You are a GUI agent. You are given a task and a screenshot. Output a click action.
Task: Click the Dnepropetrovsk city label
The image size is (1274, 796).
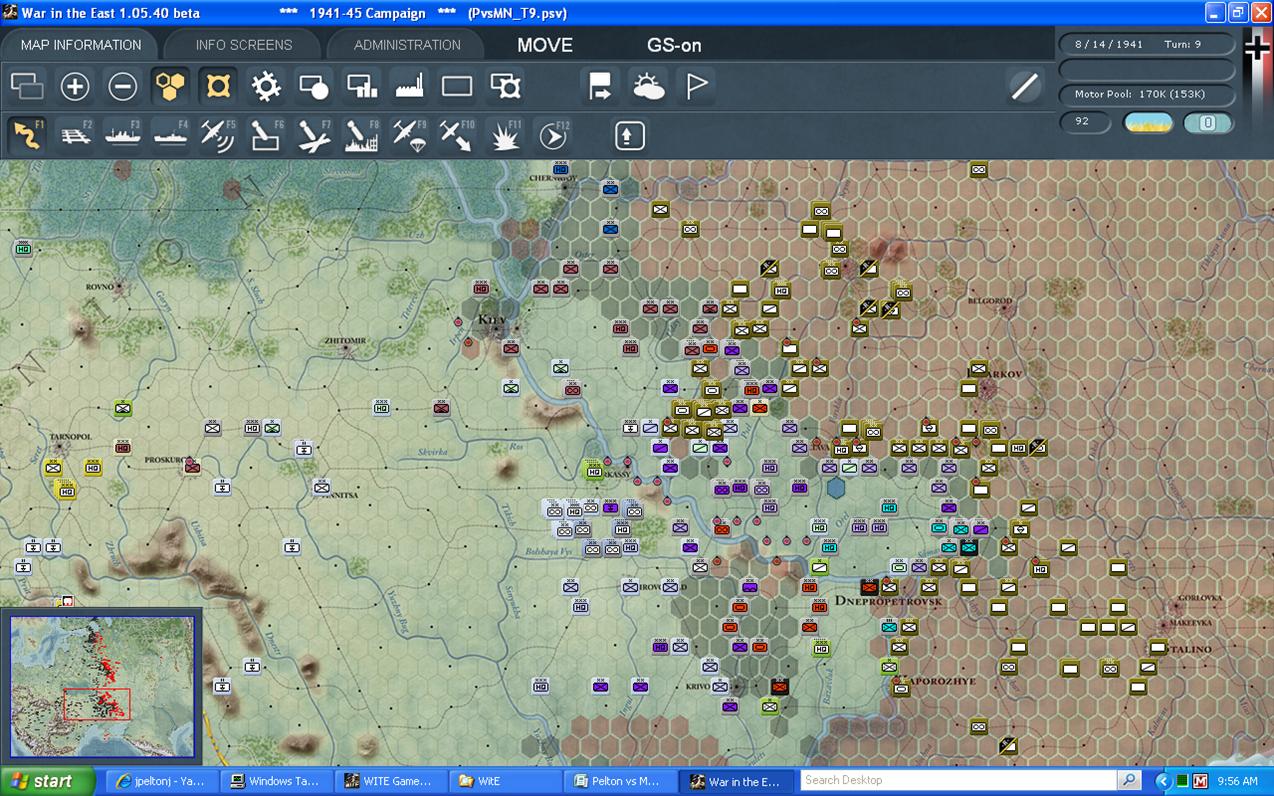point(888,601)
